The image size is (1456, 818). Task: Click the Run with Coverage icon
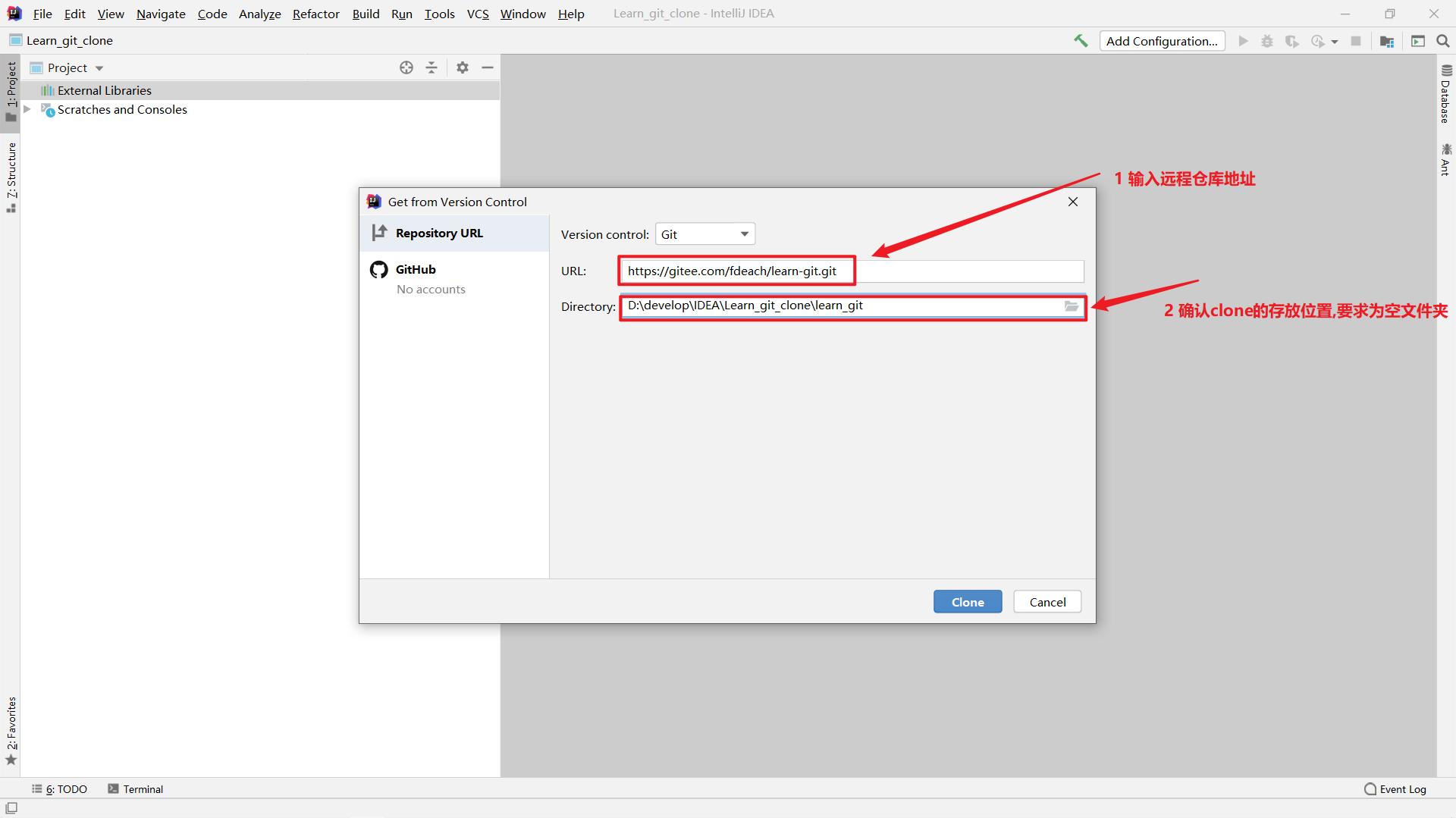point(1292,41)
